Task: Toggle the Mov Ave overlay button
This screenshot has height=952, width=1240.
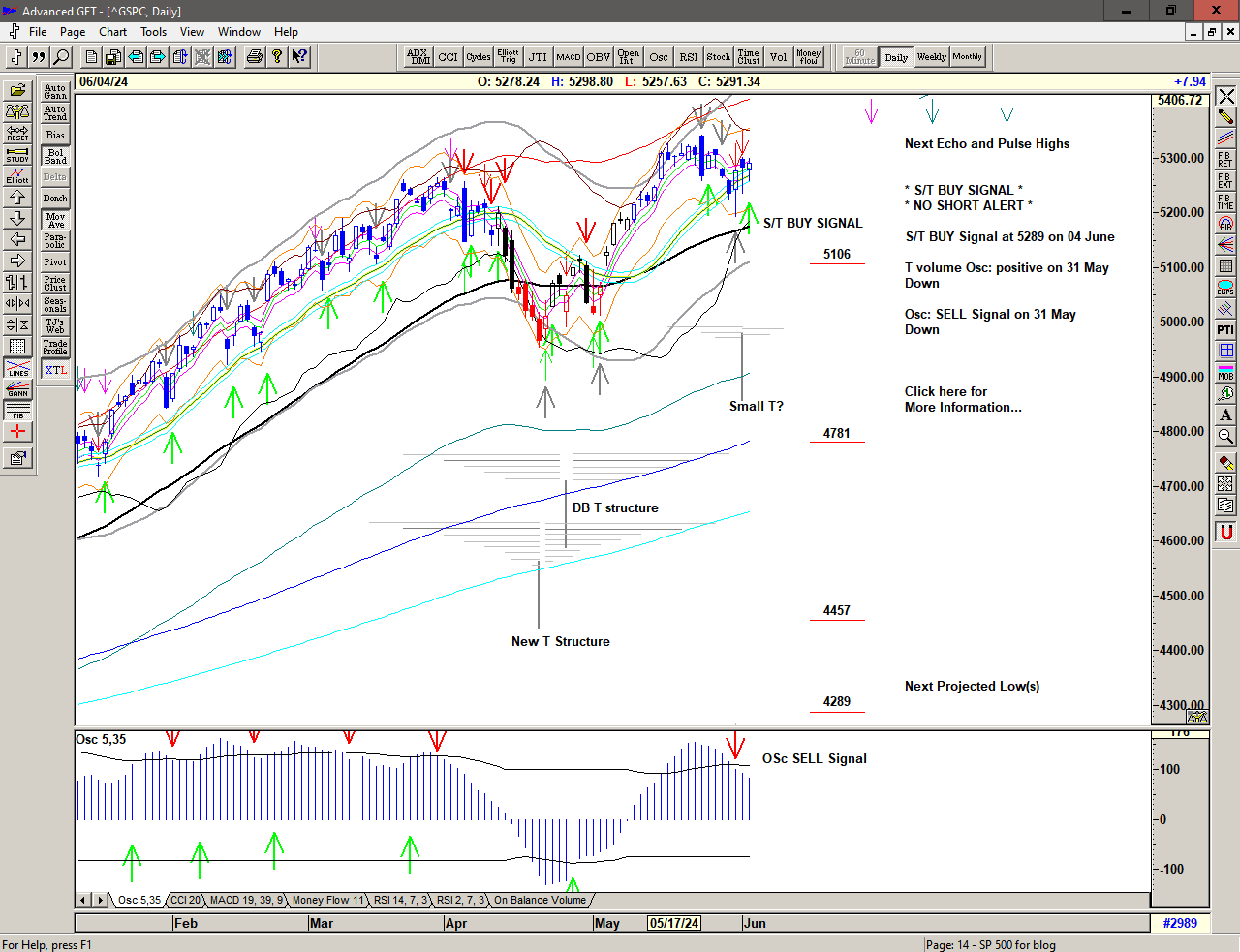Action: (x=55, y=220)
